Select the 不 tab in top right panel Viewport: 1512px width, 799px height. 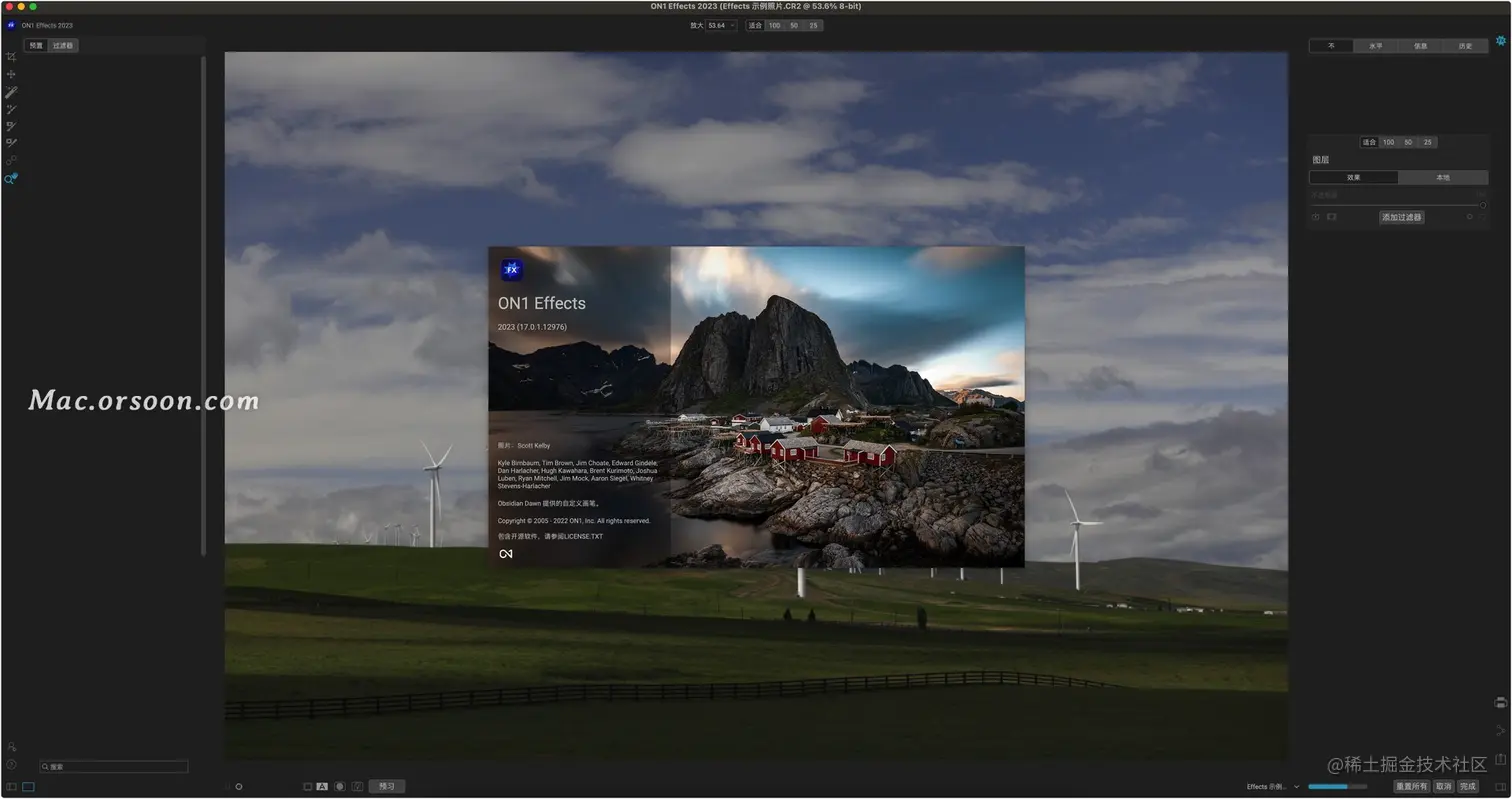[1331, 46]
